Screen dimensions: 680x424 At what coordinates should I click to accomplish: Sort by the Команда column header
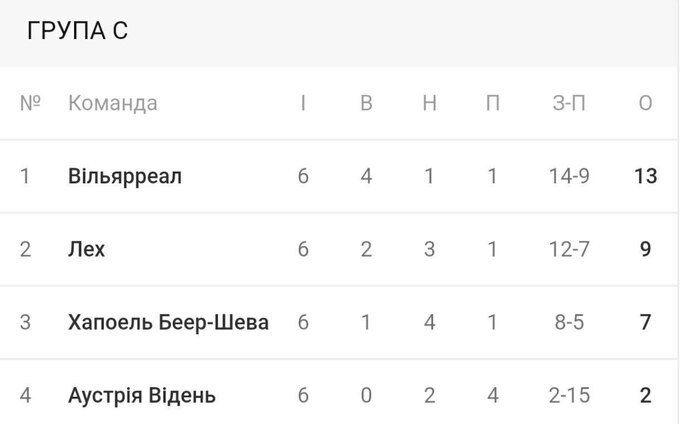(x=112, y=104)
